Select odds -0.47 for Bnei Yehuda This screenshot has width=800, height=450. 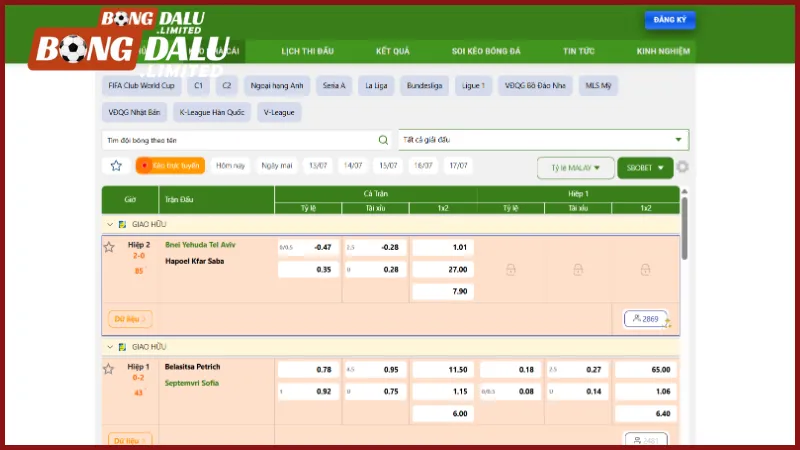point(308,247)
